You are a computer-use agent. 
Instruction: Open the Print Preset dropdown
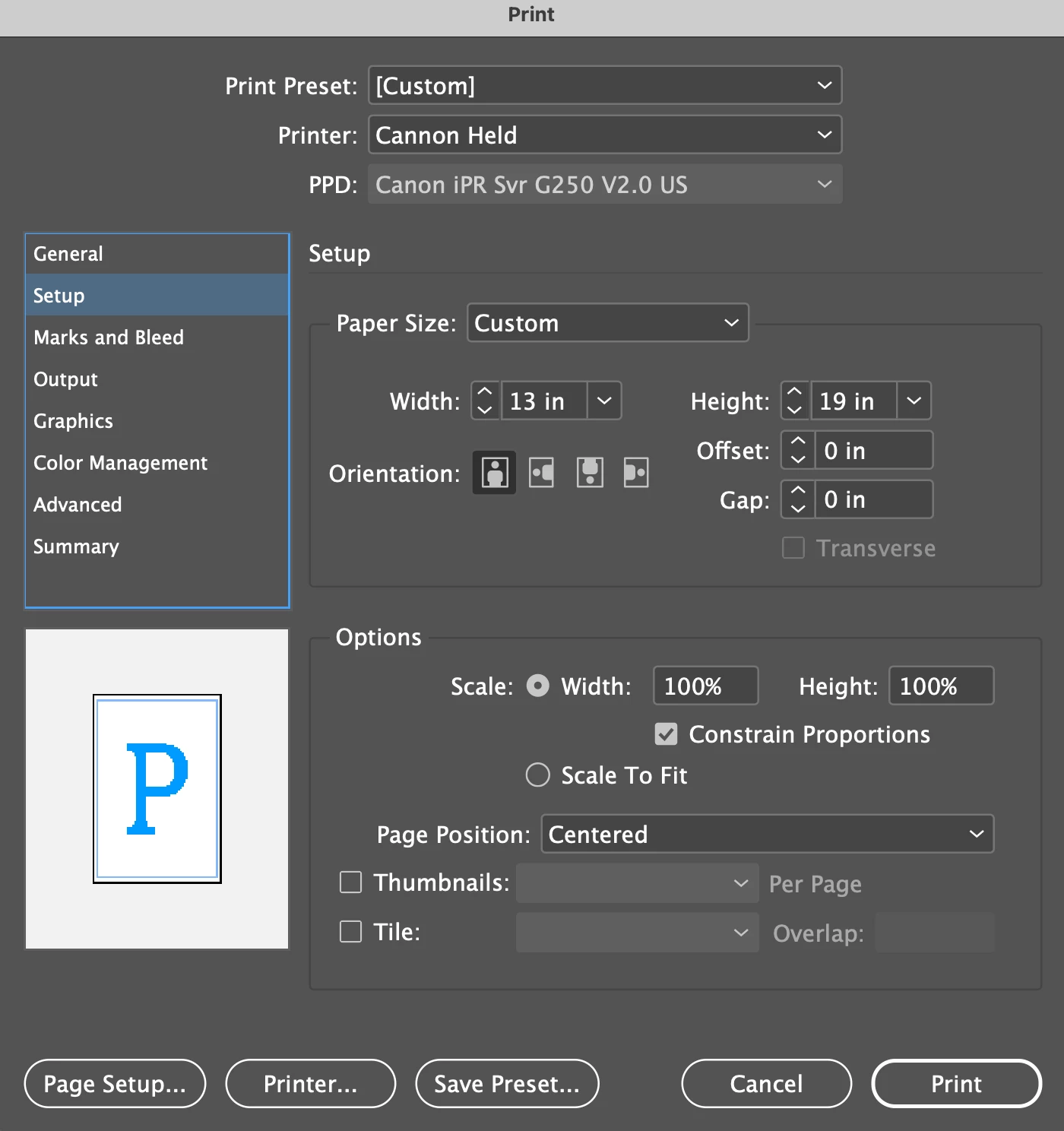[x=605, y=85]
